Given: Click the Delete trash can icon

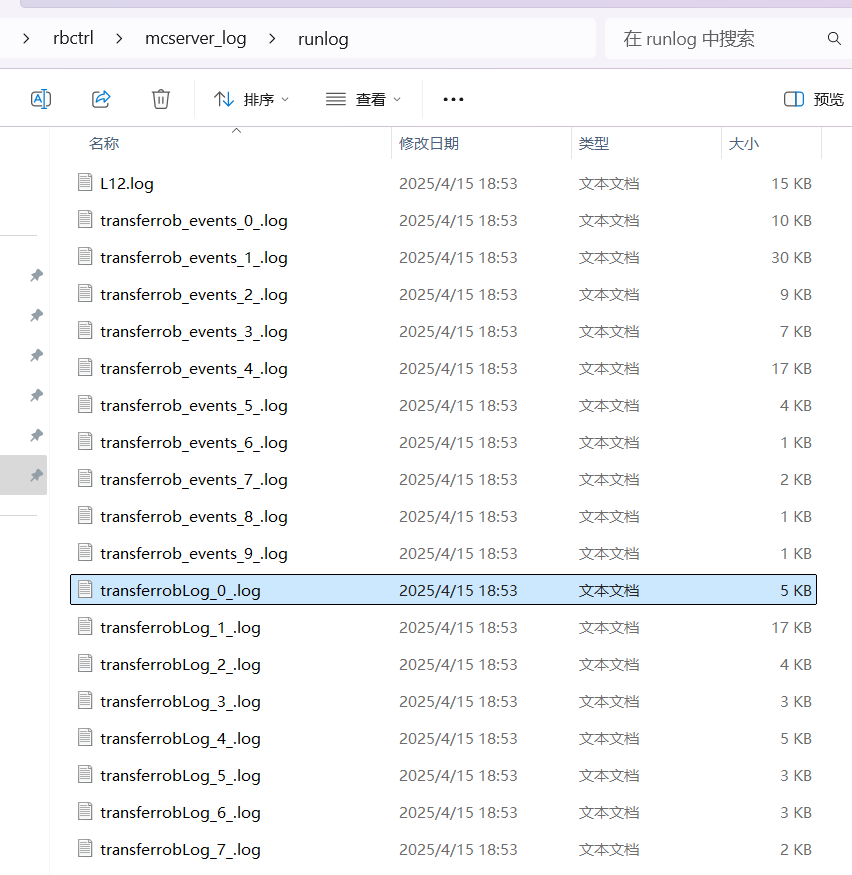Looking at the screenshot, I should [161, 99].
